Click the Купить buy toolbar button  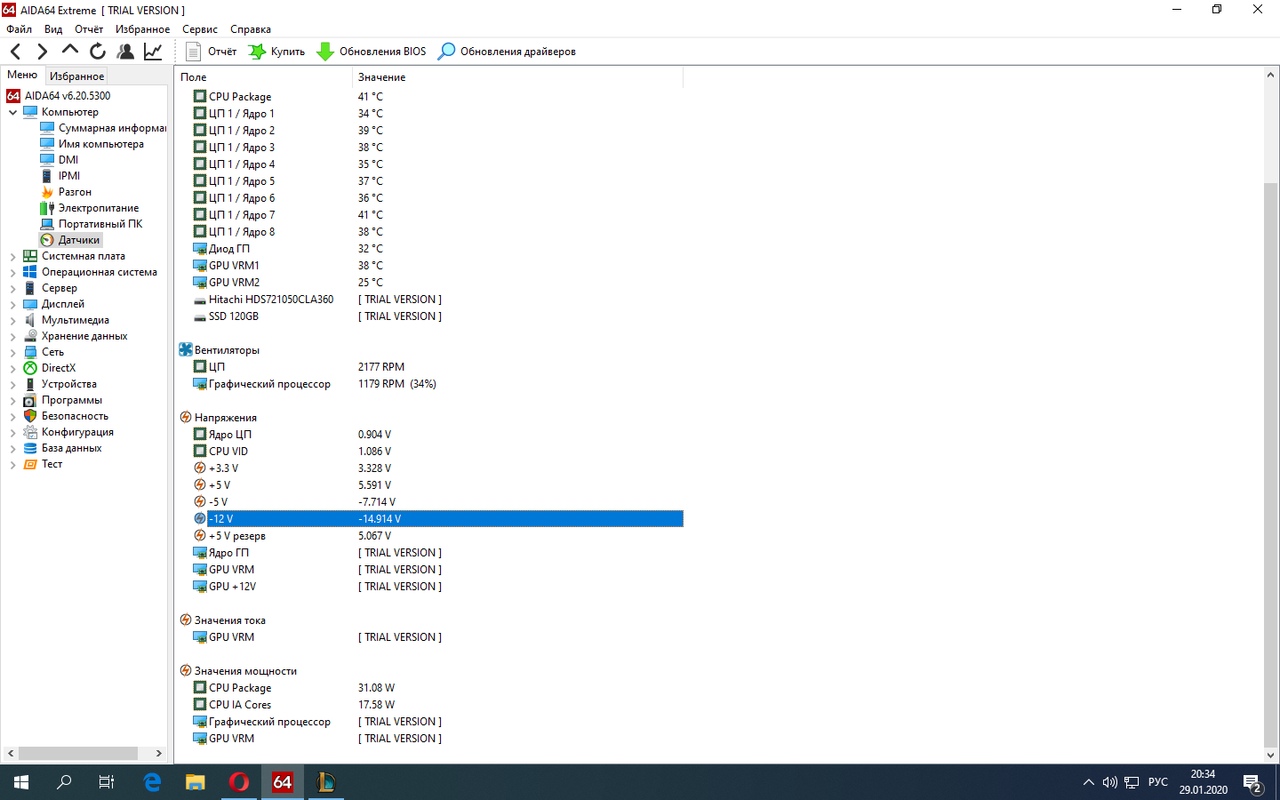(277, 51)
